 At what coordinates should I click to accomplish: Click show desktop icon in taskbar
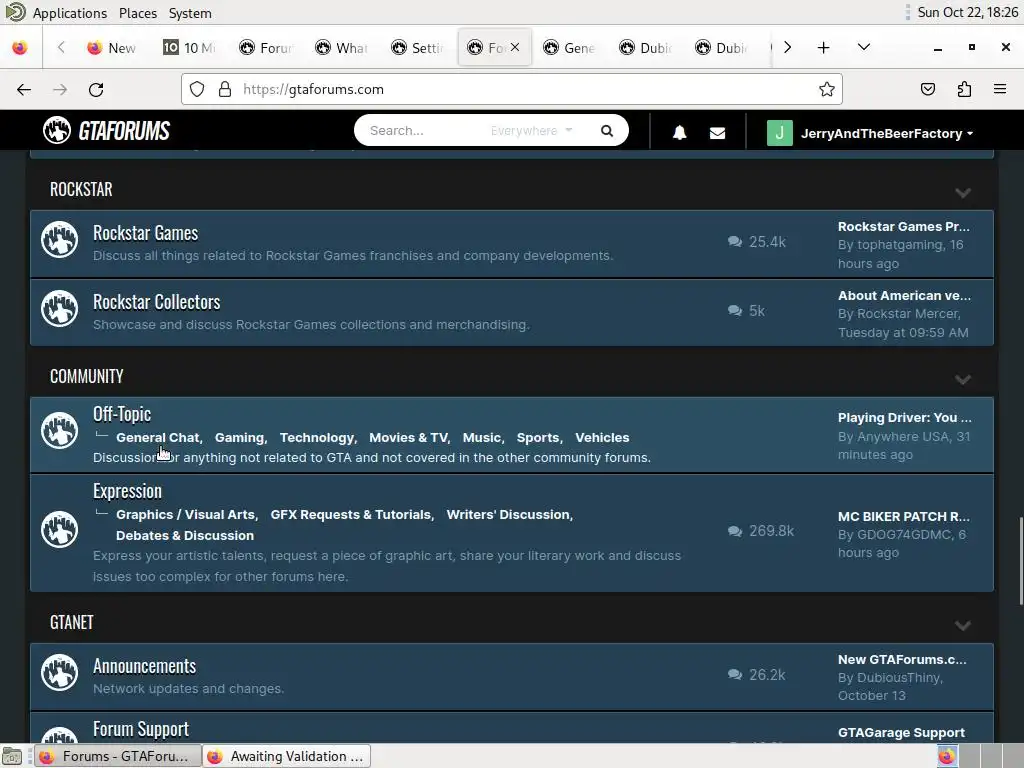[12, 756]
